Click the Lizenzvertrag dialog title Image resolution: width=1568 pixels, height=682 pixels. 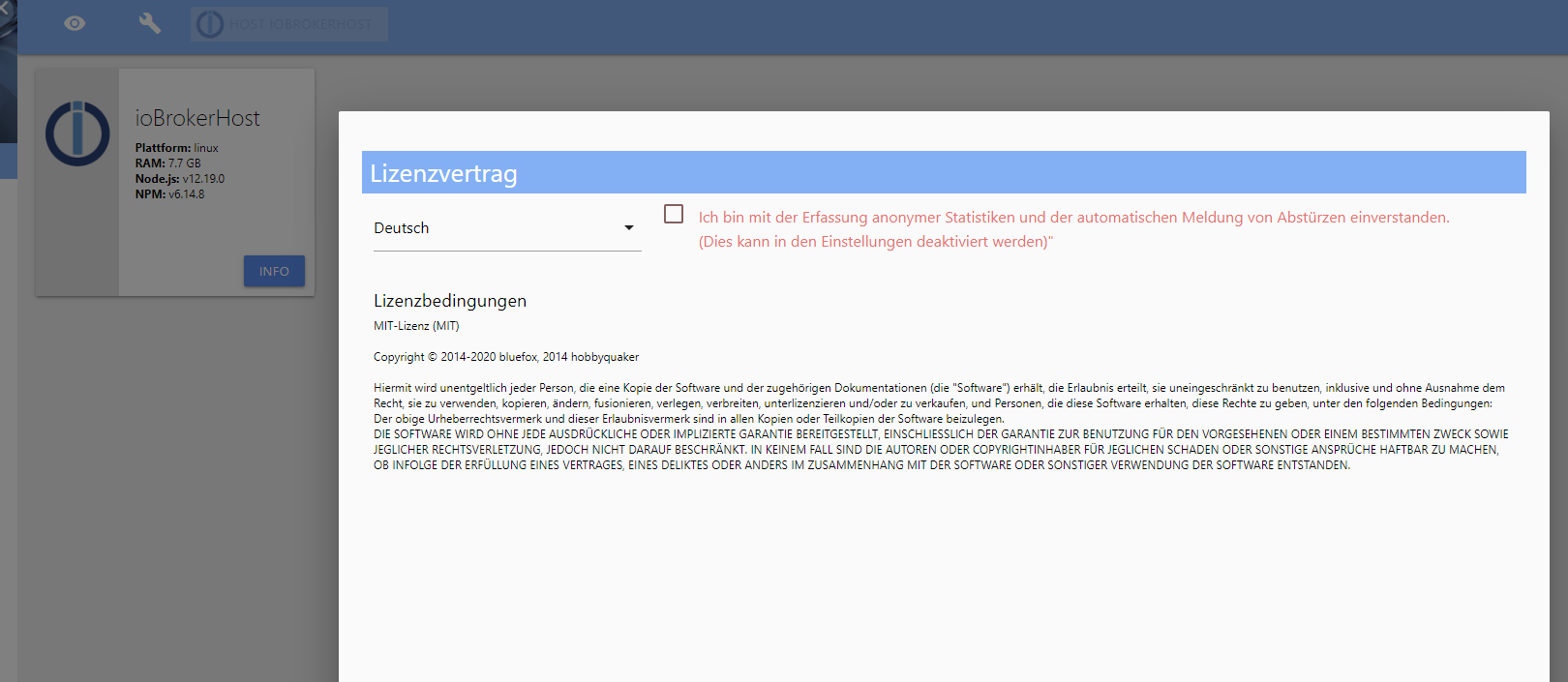click(x=443, y=173)
